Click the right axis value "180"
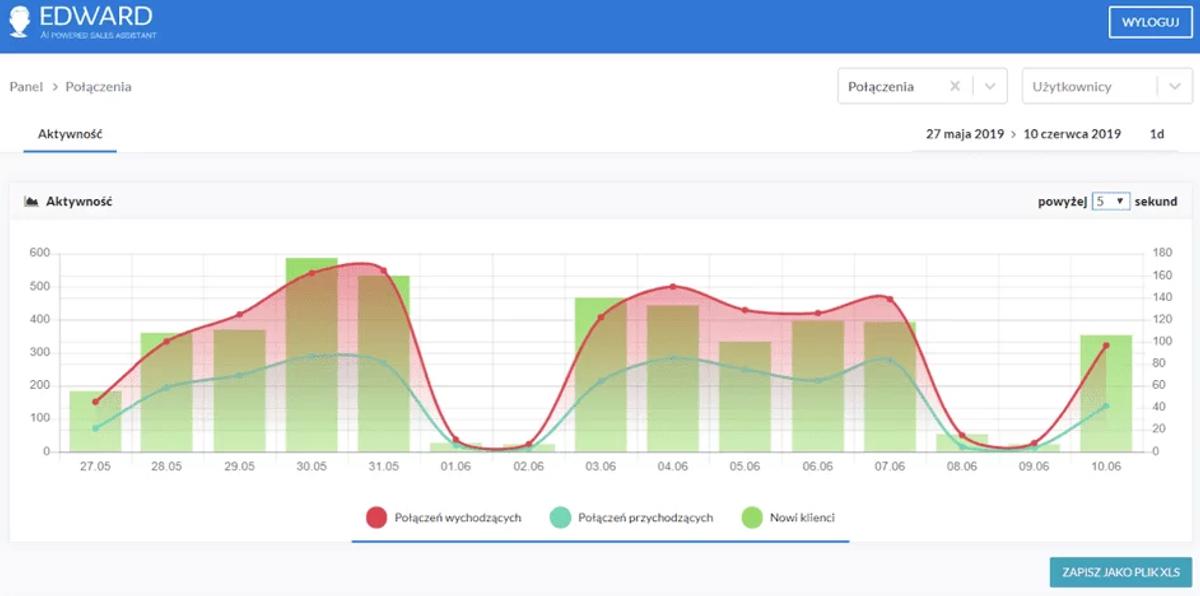 pos(1160,253)
